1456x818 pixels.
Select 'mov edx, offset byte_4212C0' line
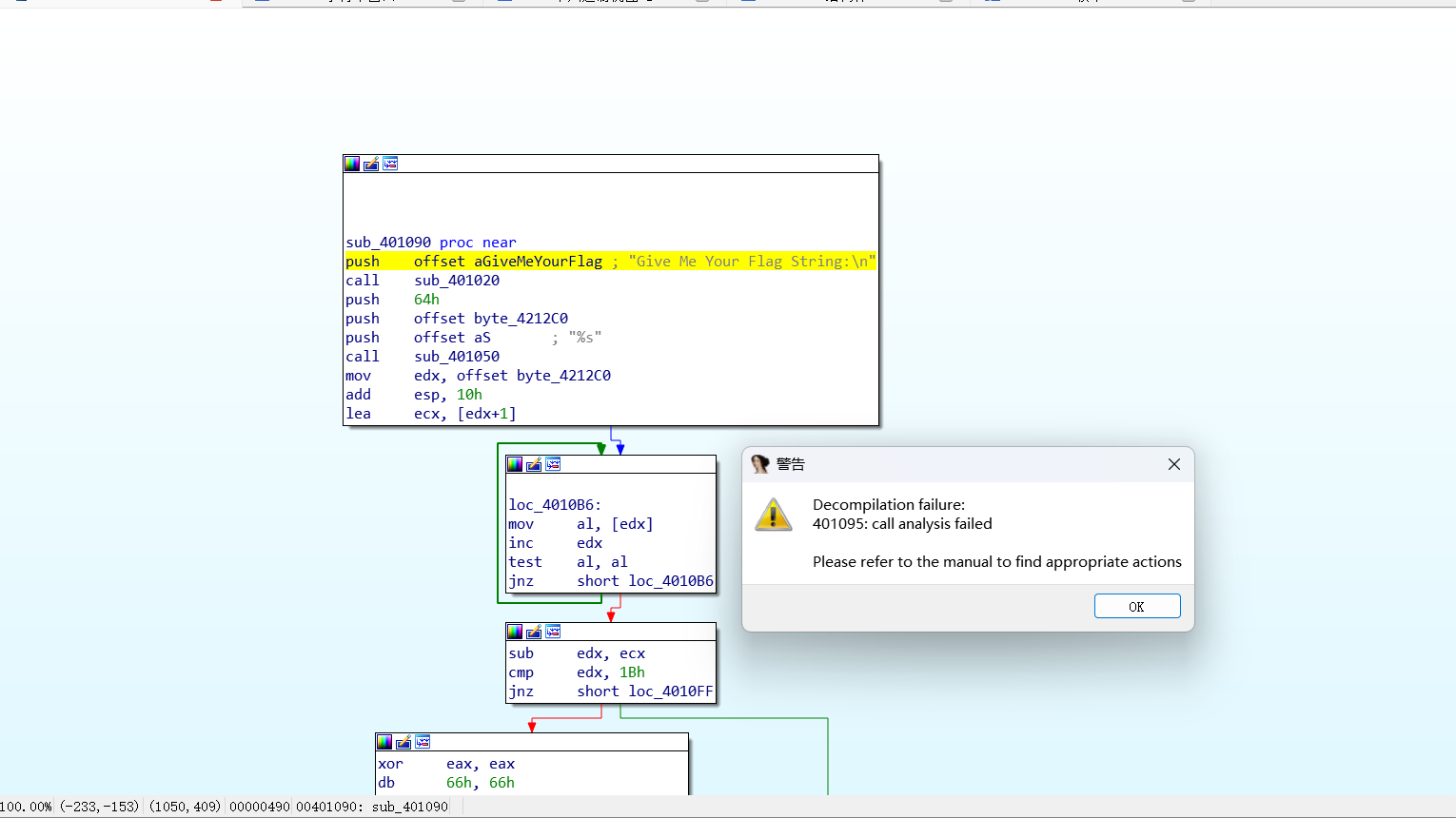pyautogui.click(x=479, y=376)
